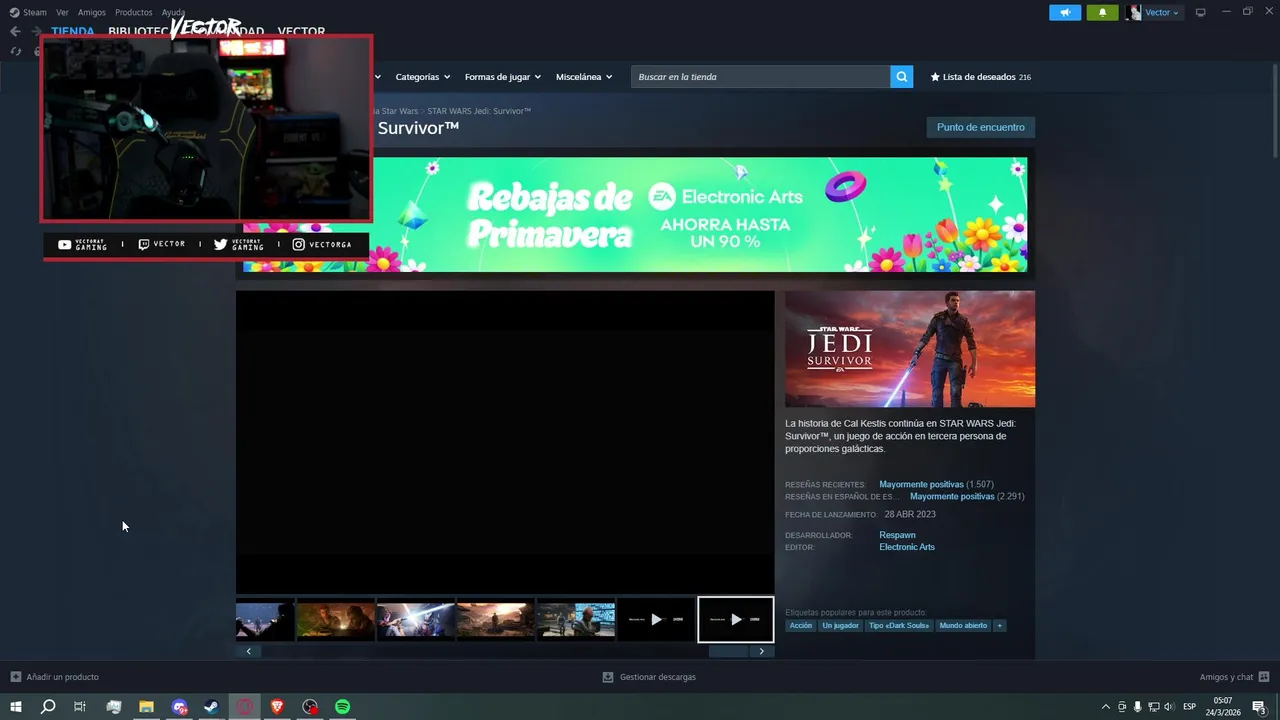Viewport: 1280px width, 720px height.
Task: Click the page refresh icon
Action: [x=16, y=51]
